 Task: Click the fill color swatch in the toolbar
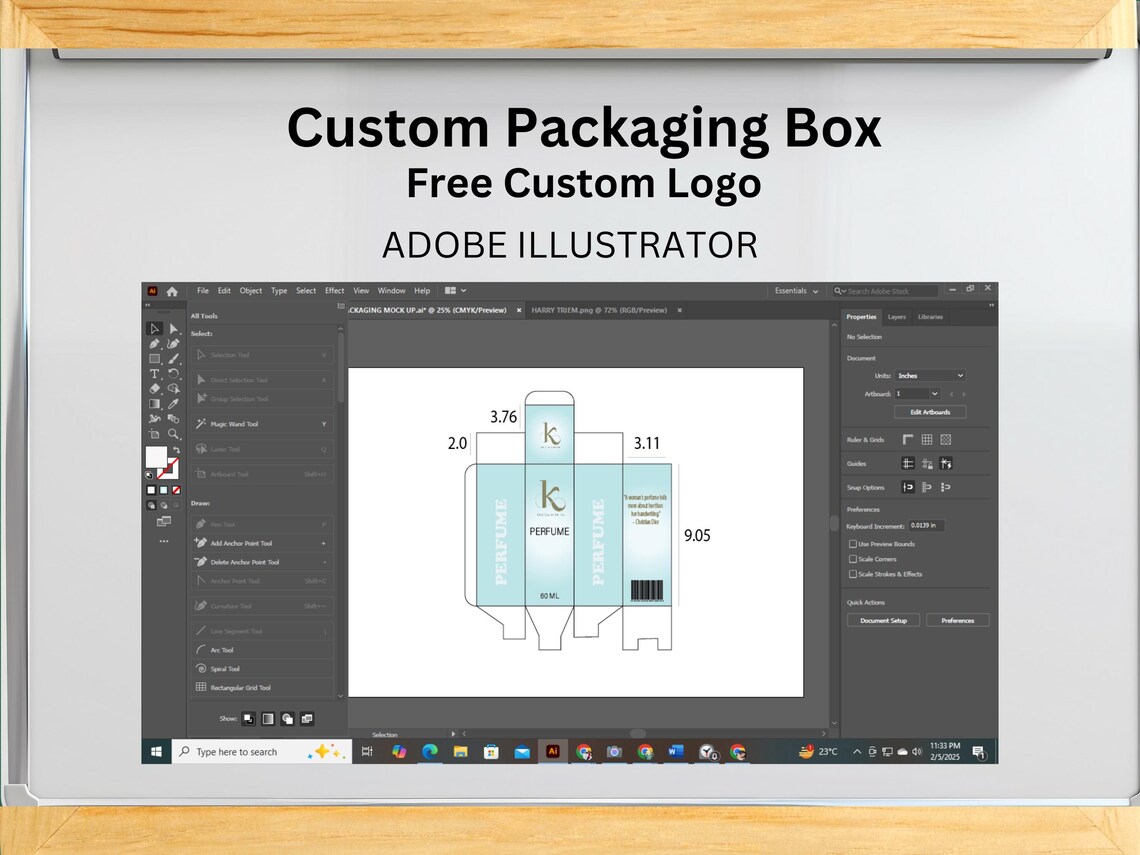click(155, 458)
